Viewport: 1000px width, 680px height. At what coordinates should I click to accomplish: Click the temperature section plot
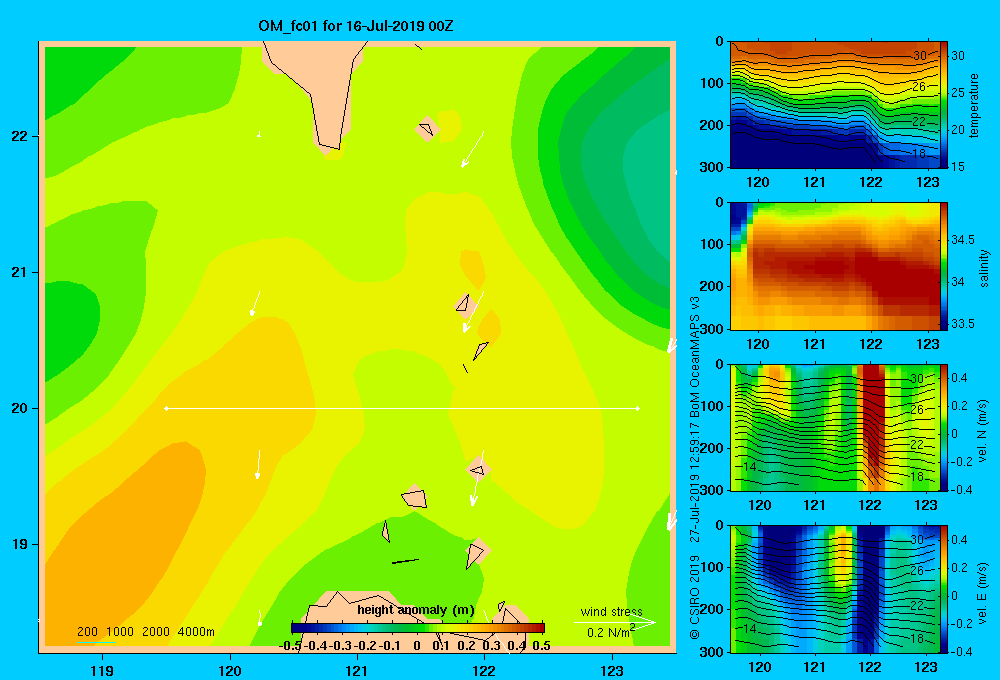tap(834, 105)
